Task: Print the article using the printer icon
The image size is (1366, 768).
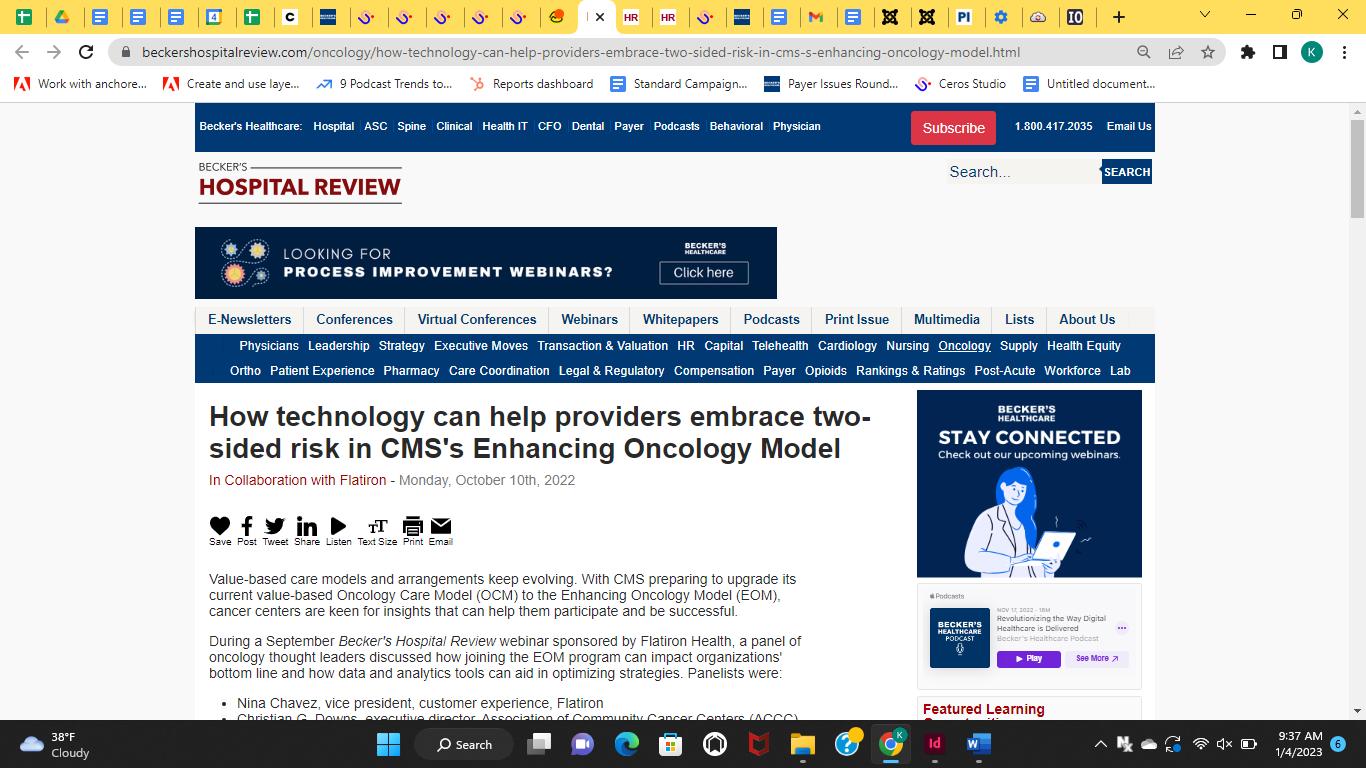Action: (413, 526)
